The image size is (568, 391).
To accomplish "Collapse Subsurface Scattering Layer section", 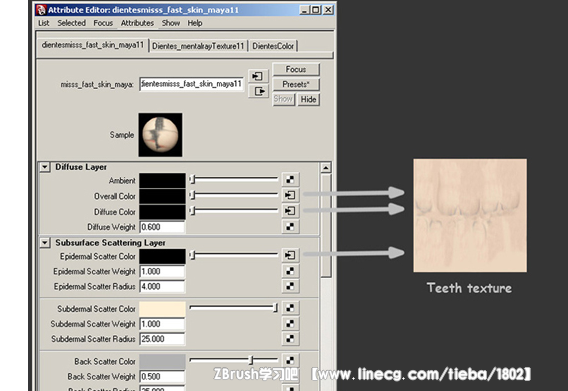I will point(45,242).
